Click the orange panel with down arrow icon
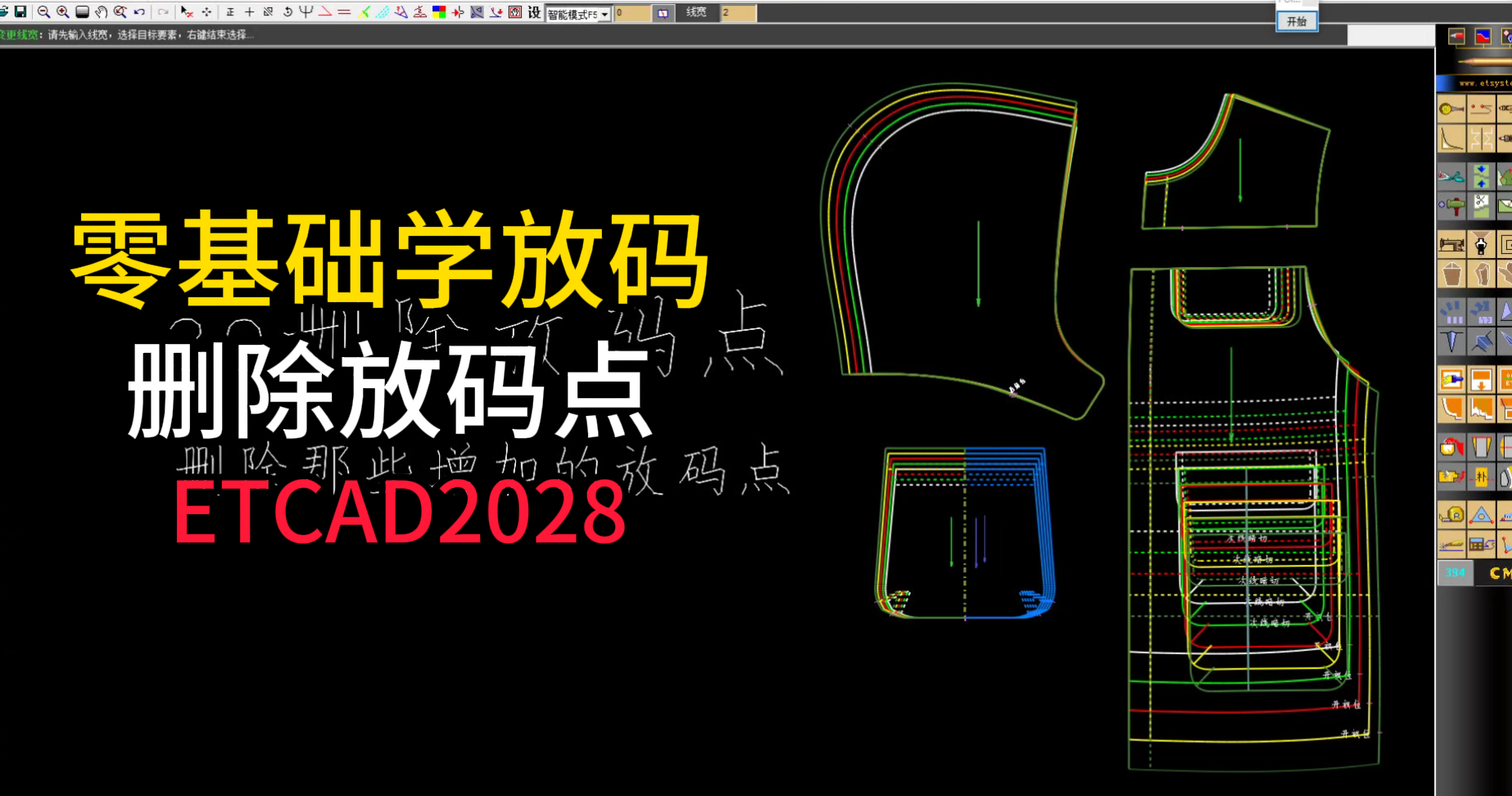 [1481, 379]
